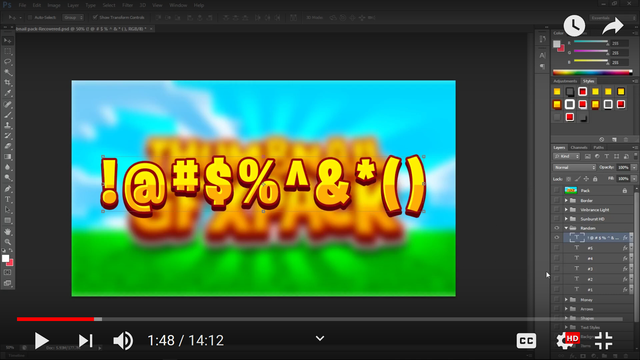Apply the first yellow style swatch

tap(557, 91)
